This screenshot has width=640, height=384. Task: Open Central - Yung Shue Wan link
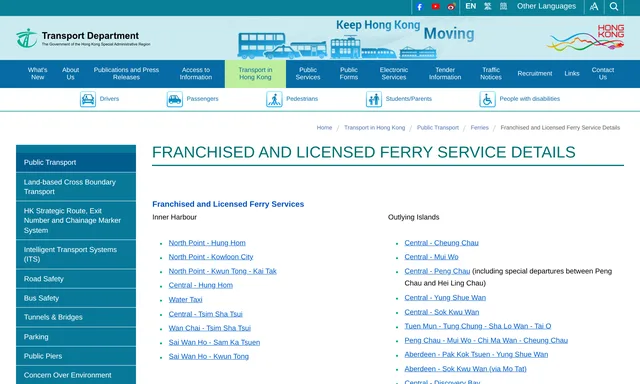[445, 297]
